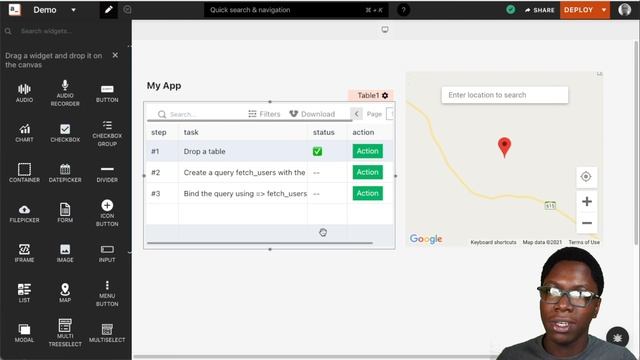Screen dimensions: 640x360
Task: Open the help question mark
Action: [403, 10]
